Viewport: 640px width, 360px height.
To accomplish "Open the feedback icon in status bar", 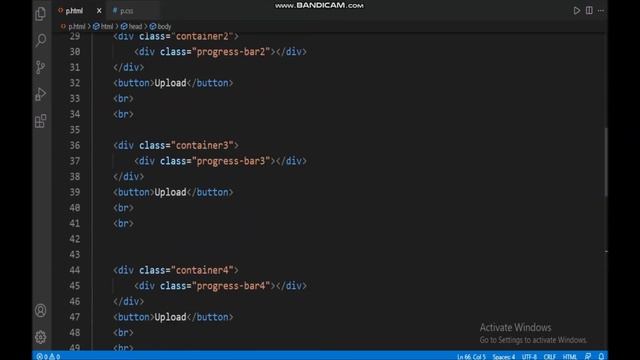I will coord(588,356).
